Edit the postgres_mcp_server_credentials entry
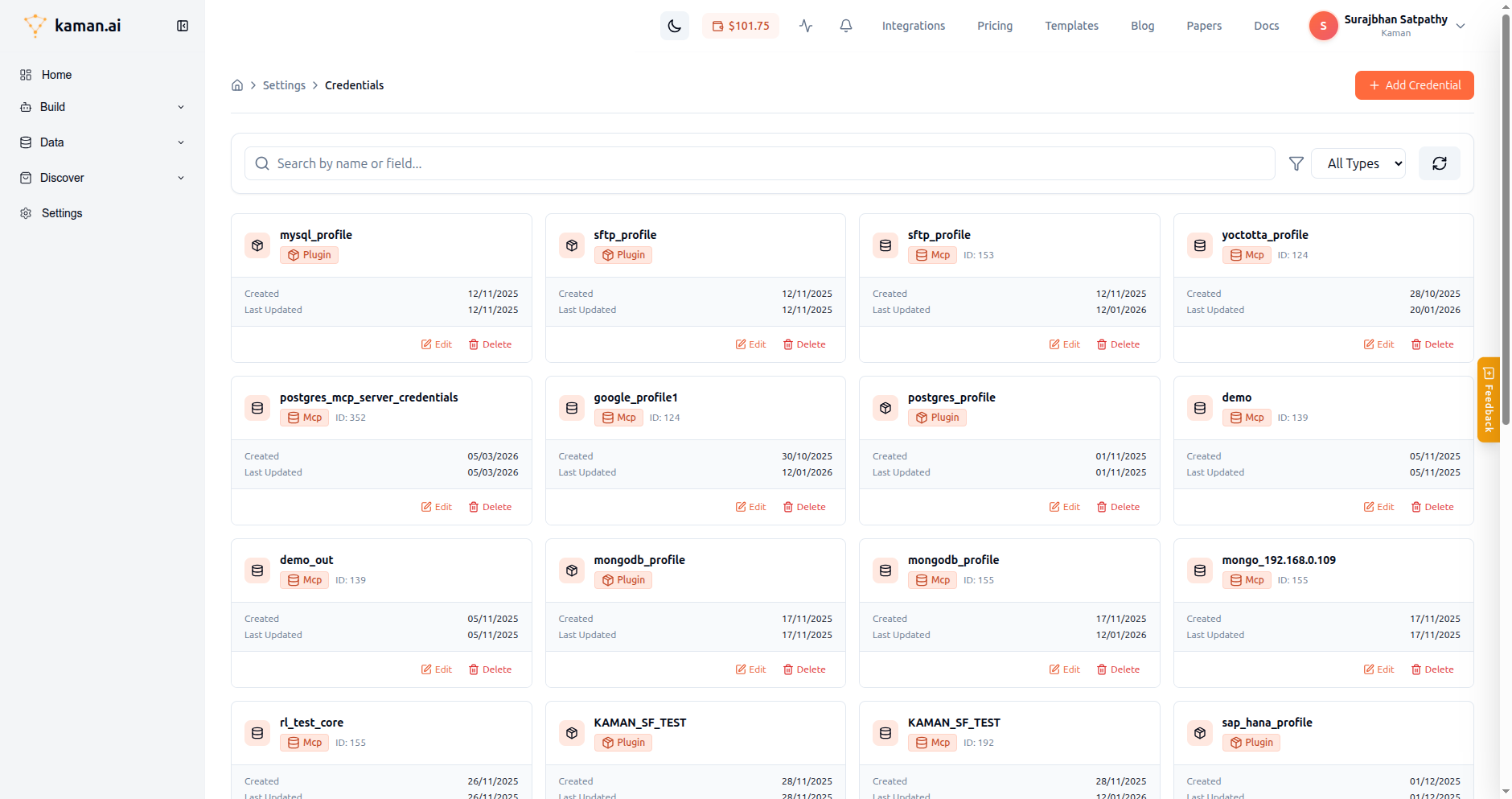 tap(437, 507)
